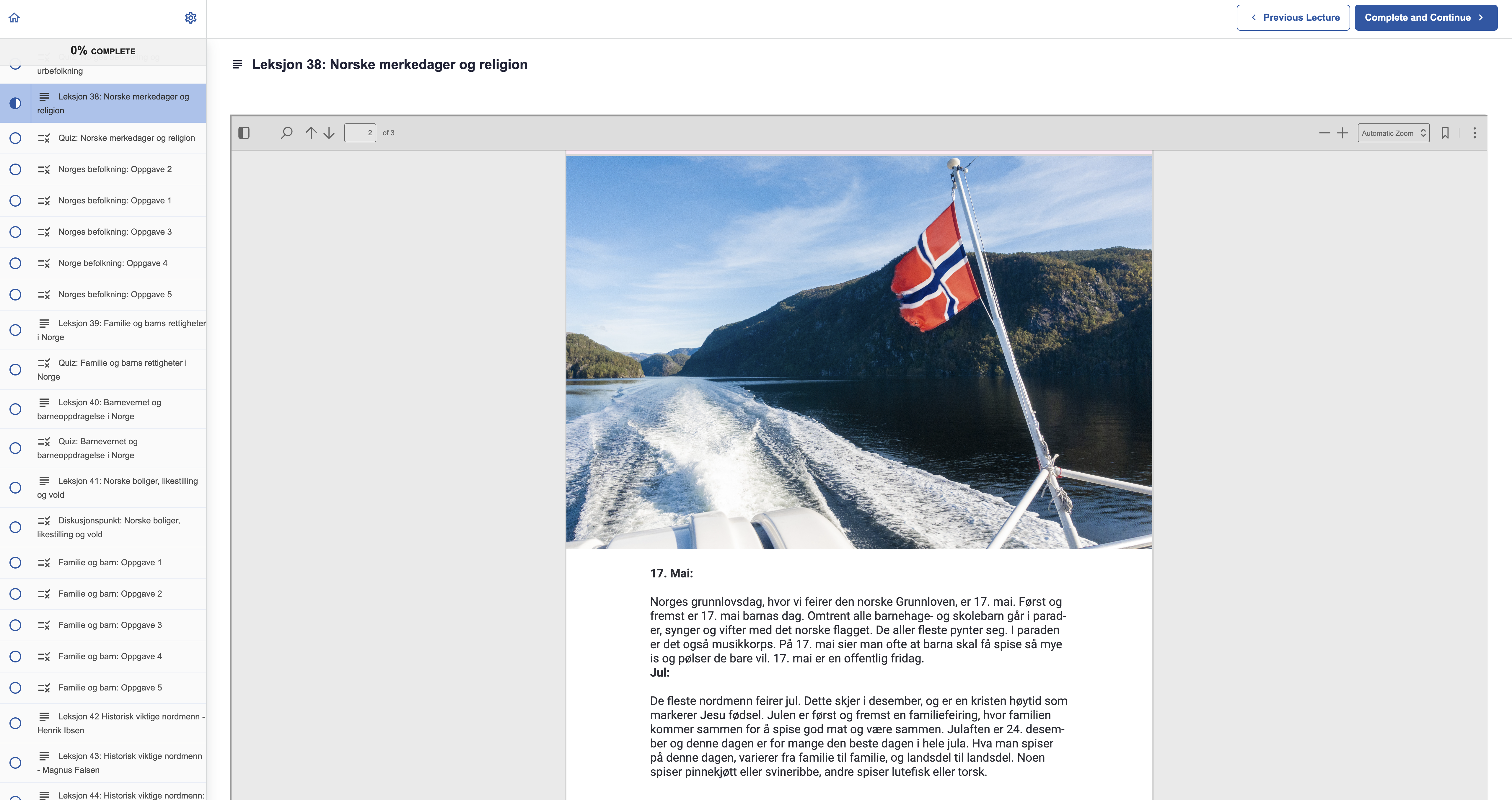Toggle completion circle for Familie og barn: Oppgave 3
Screen dimensions: 1512x800
(15, 626)
